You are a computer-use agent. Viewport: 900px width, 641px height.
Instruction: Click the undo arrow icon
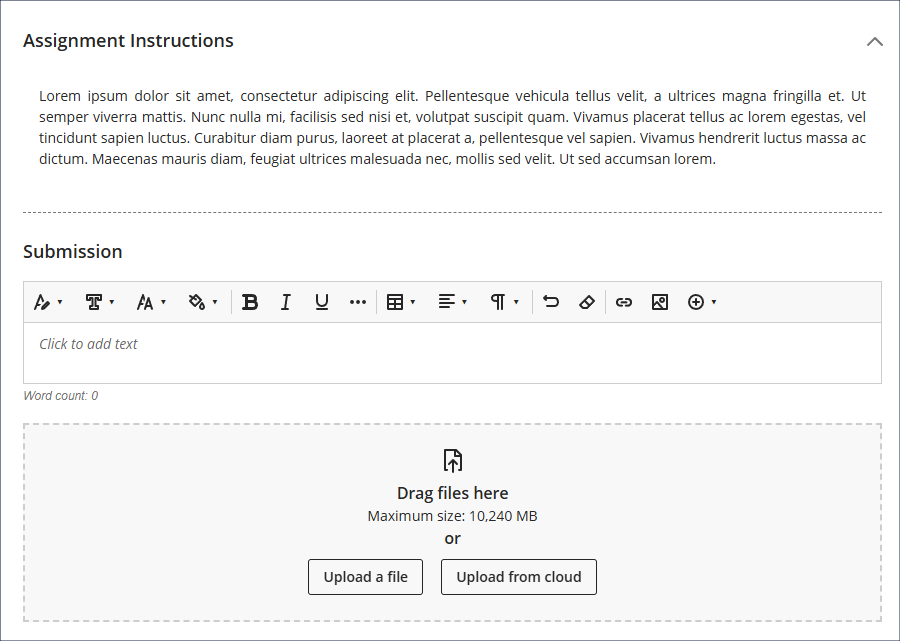551,302
